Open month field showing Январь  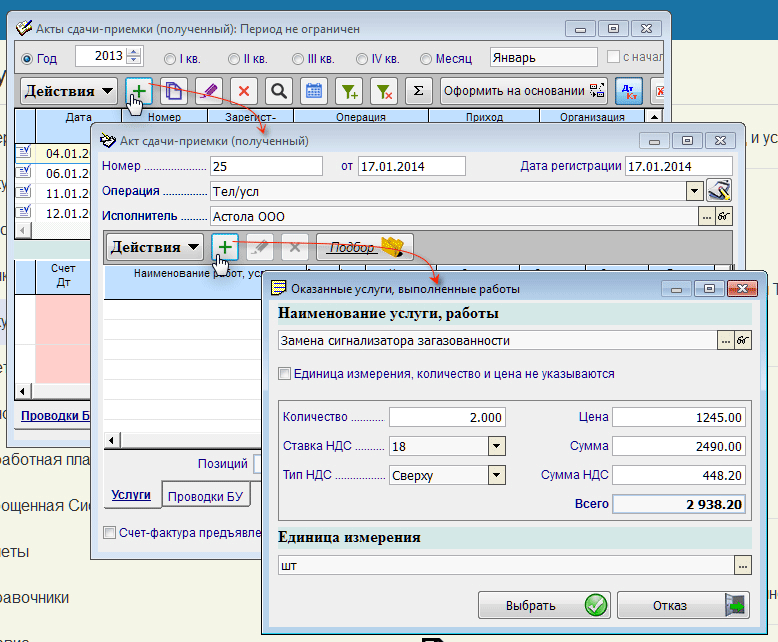point(543,58)
